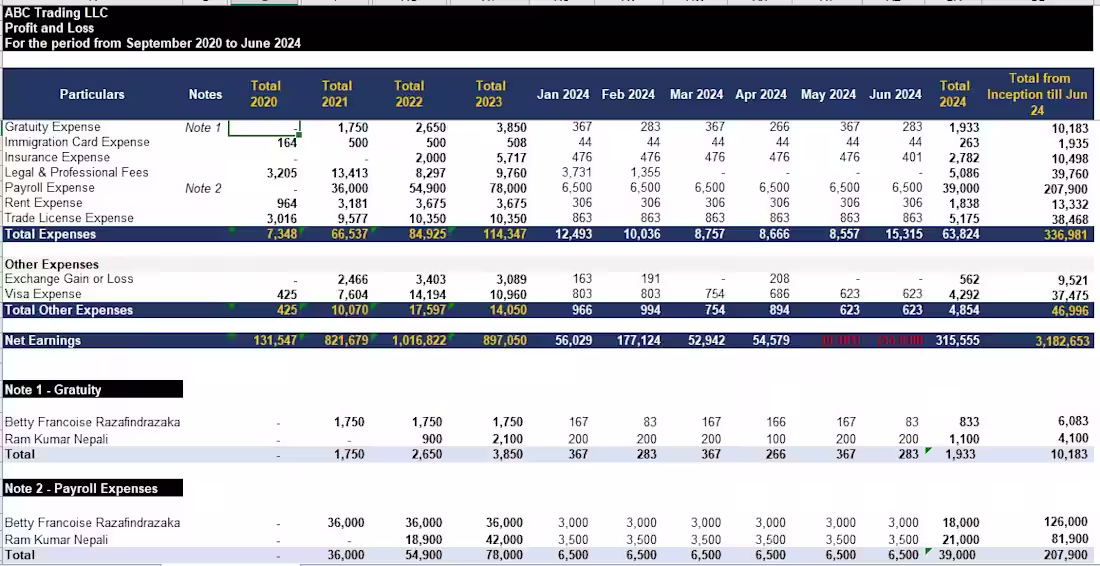Select the 'Total Expenses' row label
Screen dimensions: 1100x566
[50, 234]
